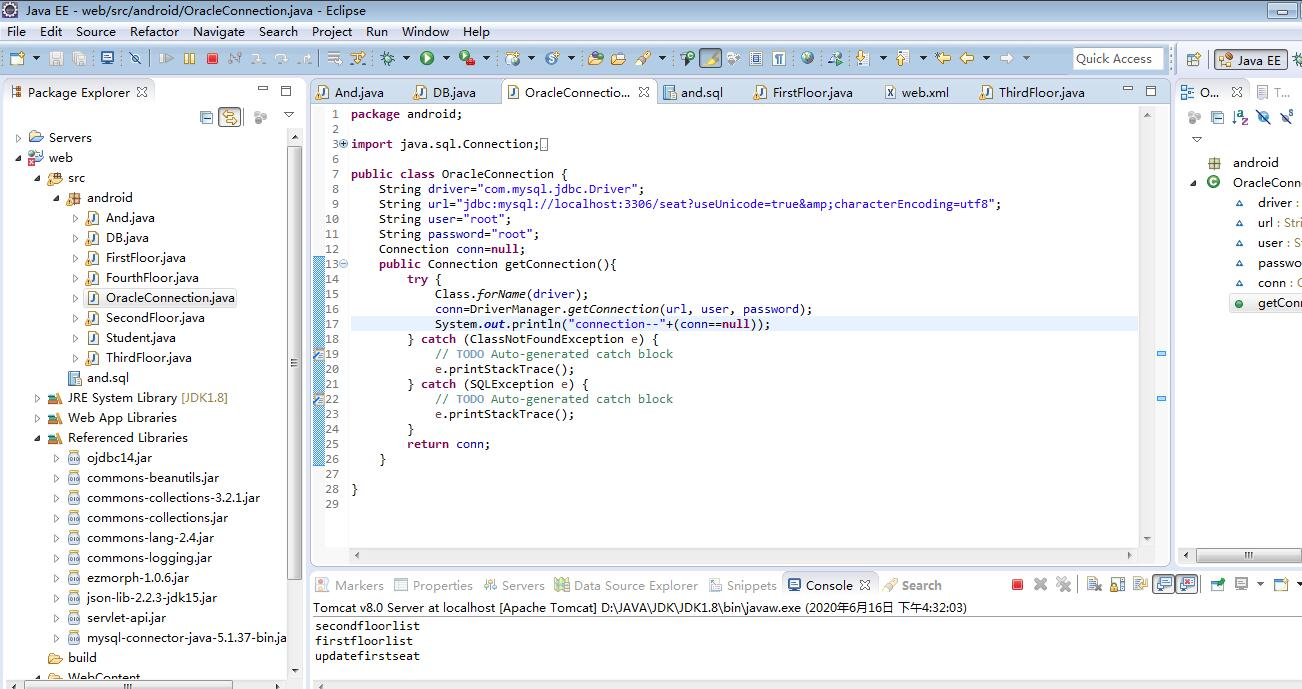This screenshot has width=1302, height=689.
Task: Click the Next Annotation arrow icon
Action: click(861, 58)
